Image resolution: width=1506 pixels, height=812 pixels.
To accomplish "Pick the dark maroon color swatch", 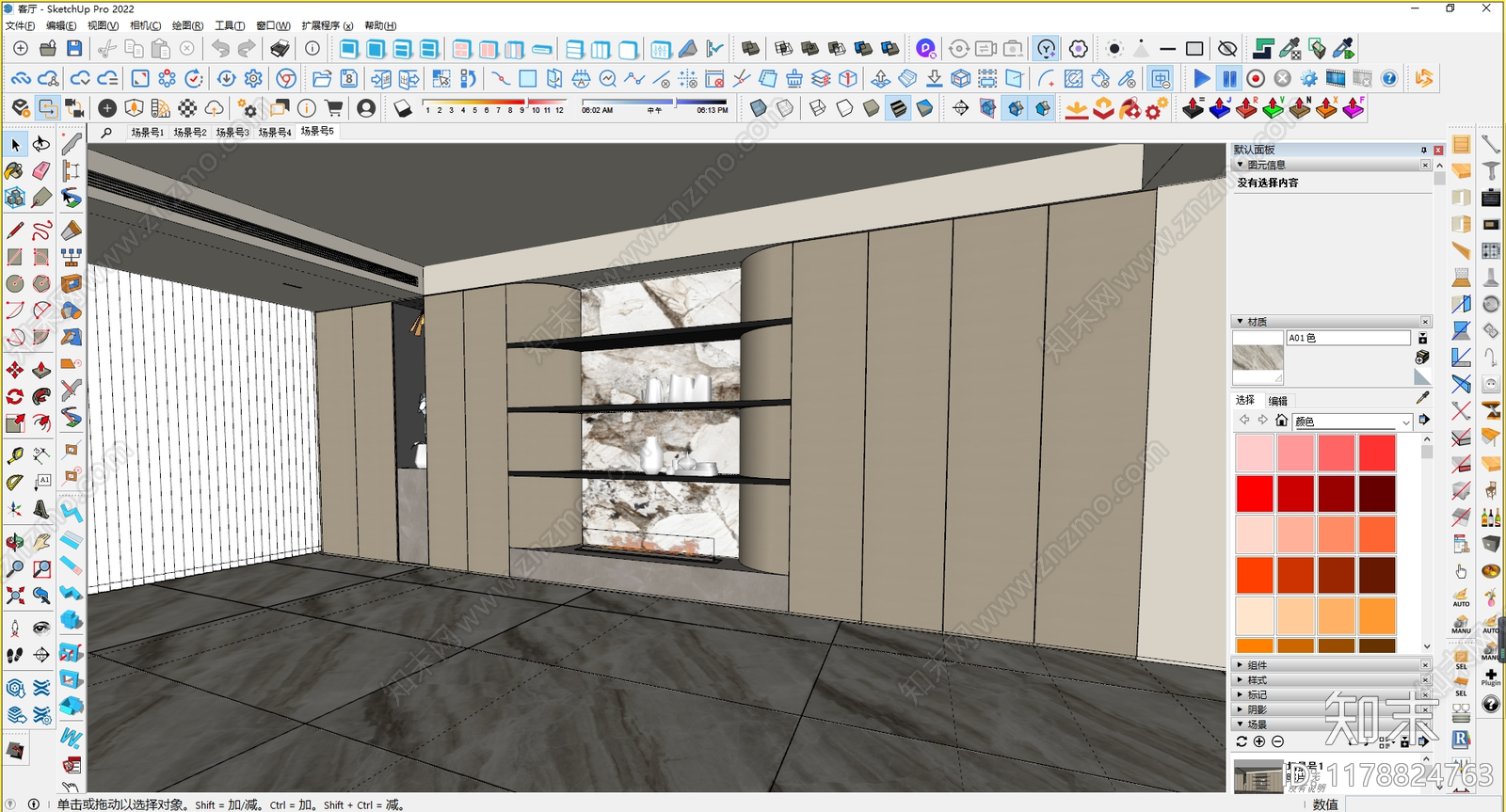I will coord(1377,494).
